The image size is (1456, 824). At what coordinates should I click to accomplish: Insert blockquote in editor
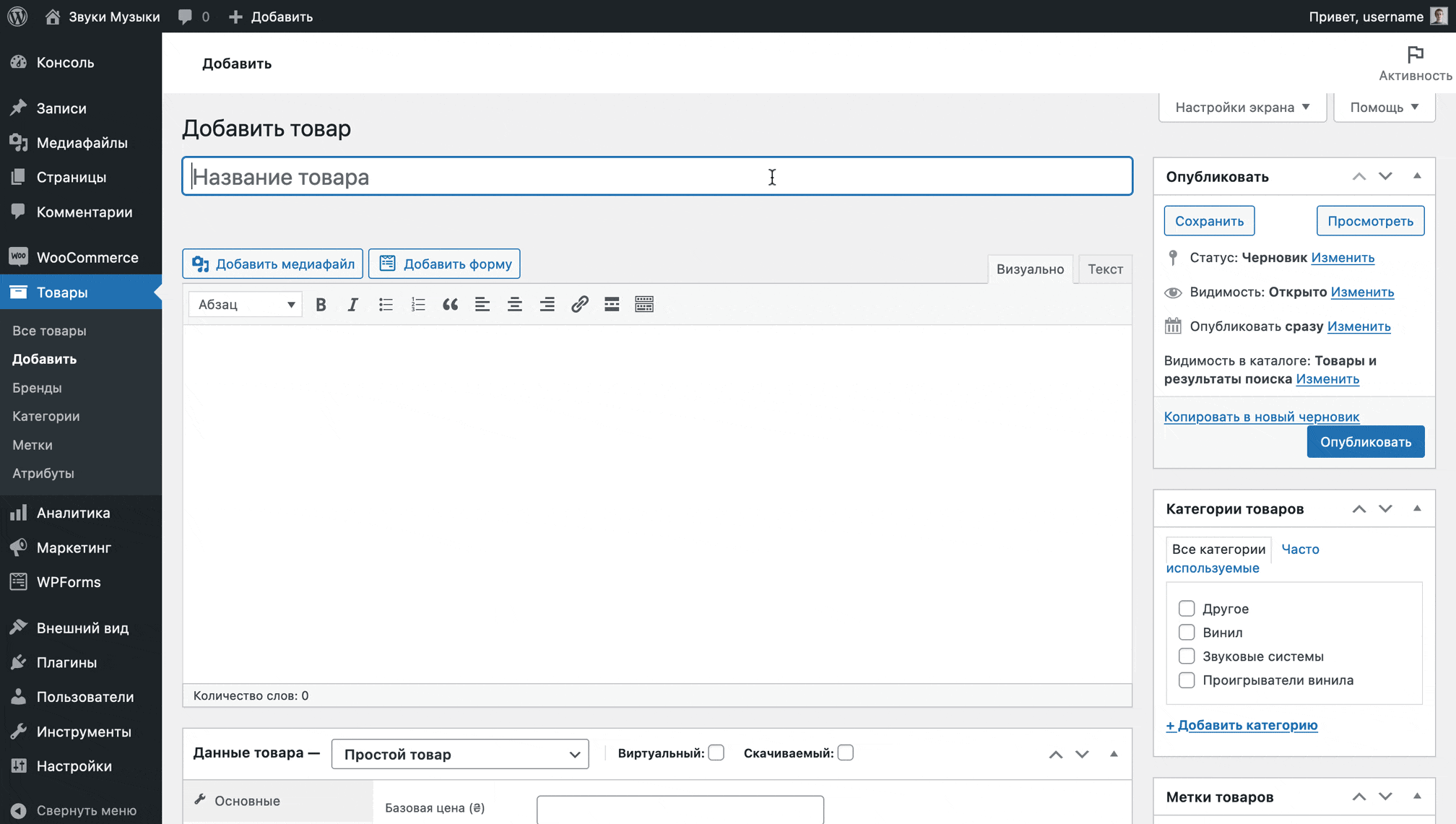pos(450,305)
